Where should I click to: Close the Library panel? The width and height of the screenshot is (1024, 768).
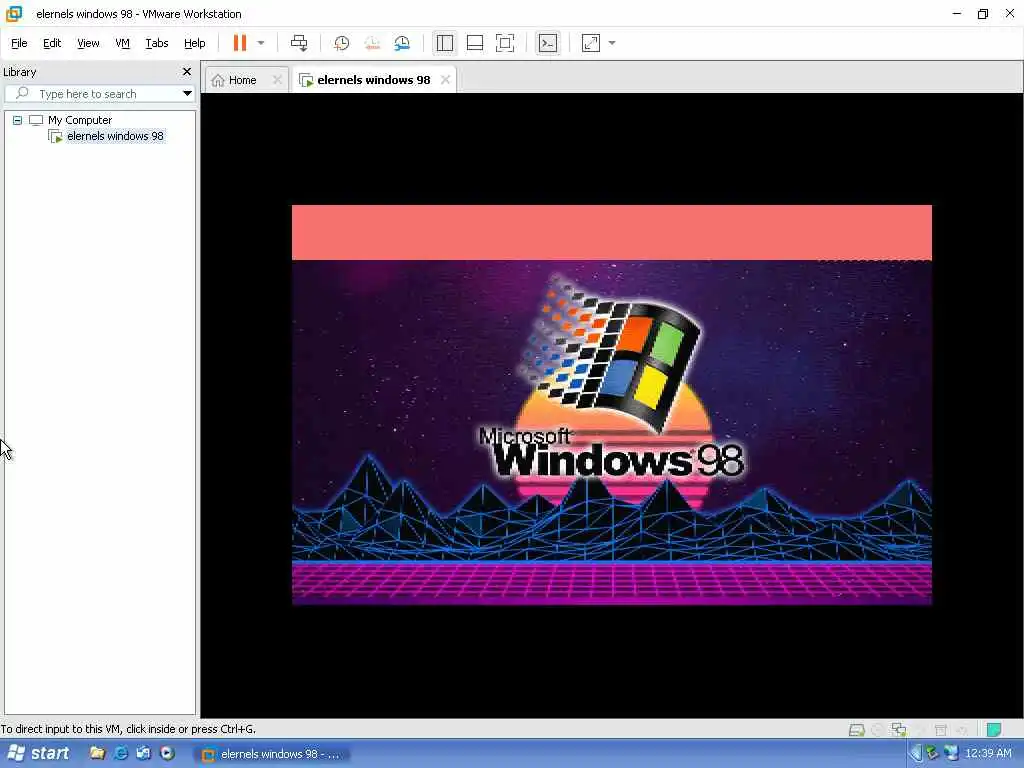[x=187, y=72]
